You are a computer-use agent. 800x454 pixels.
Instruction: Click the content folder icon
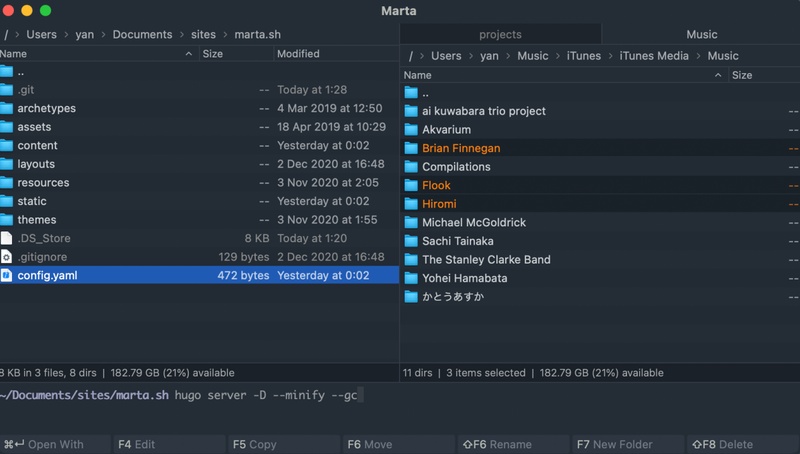(6, 145)
